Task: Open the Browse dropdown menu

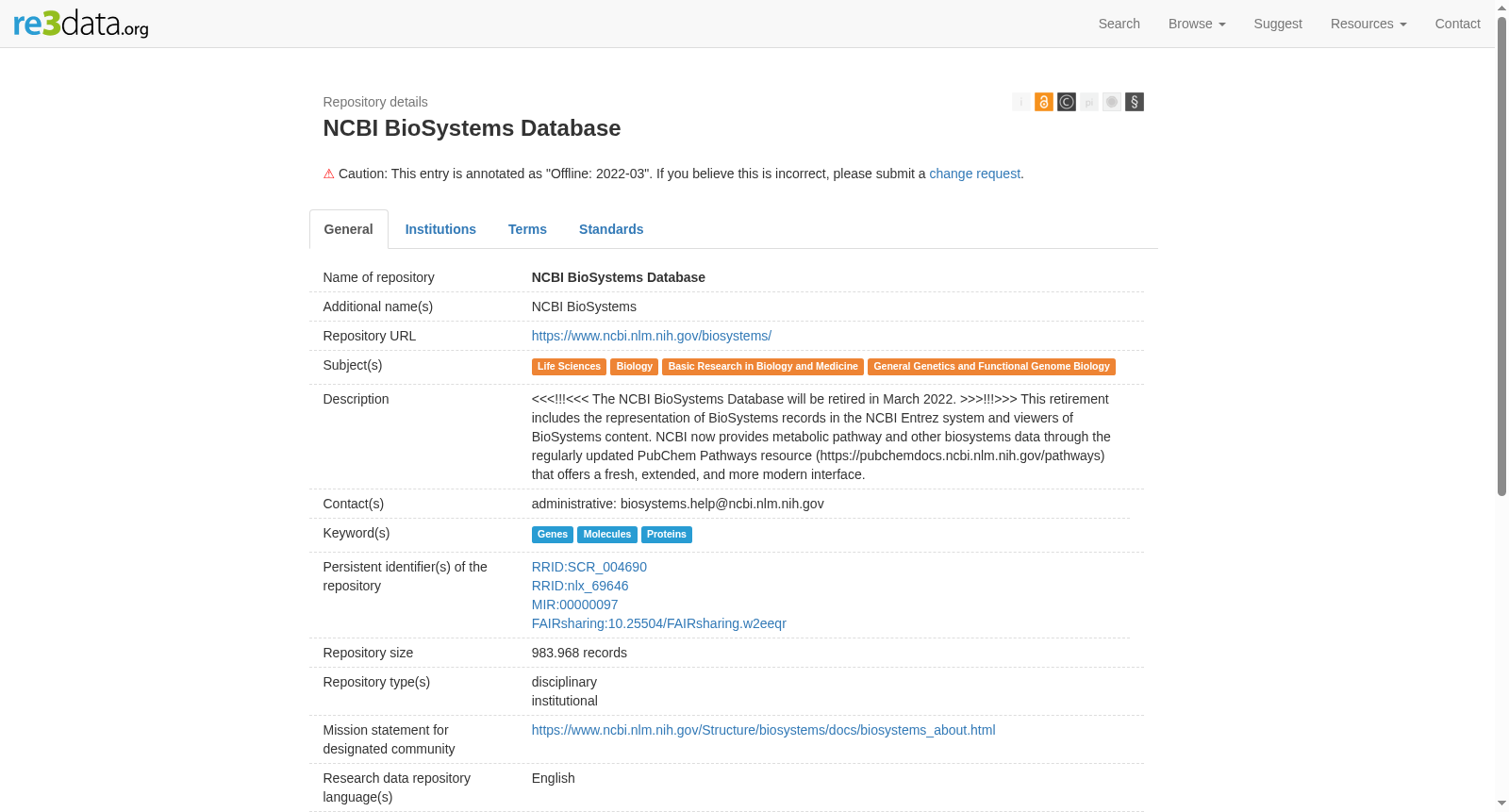Action: [x=1197, y=24]
